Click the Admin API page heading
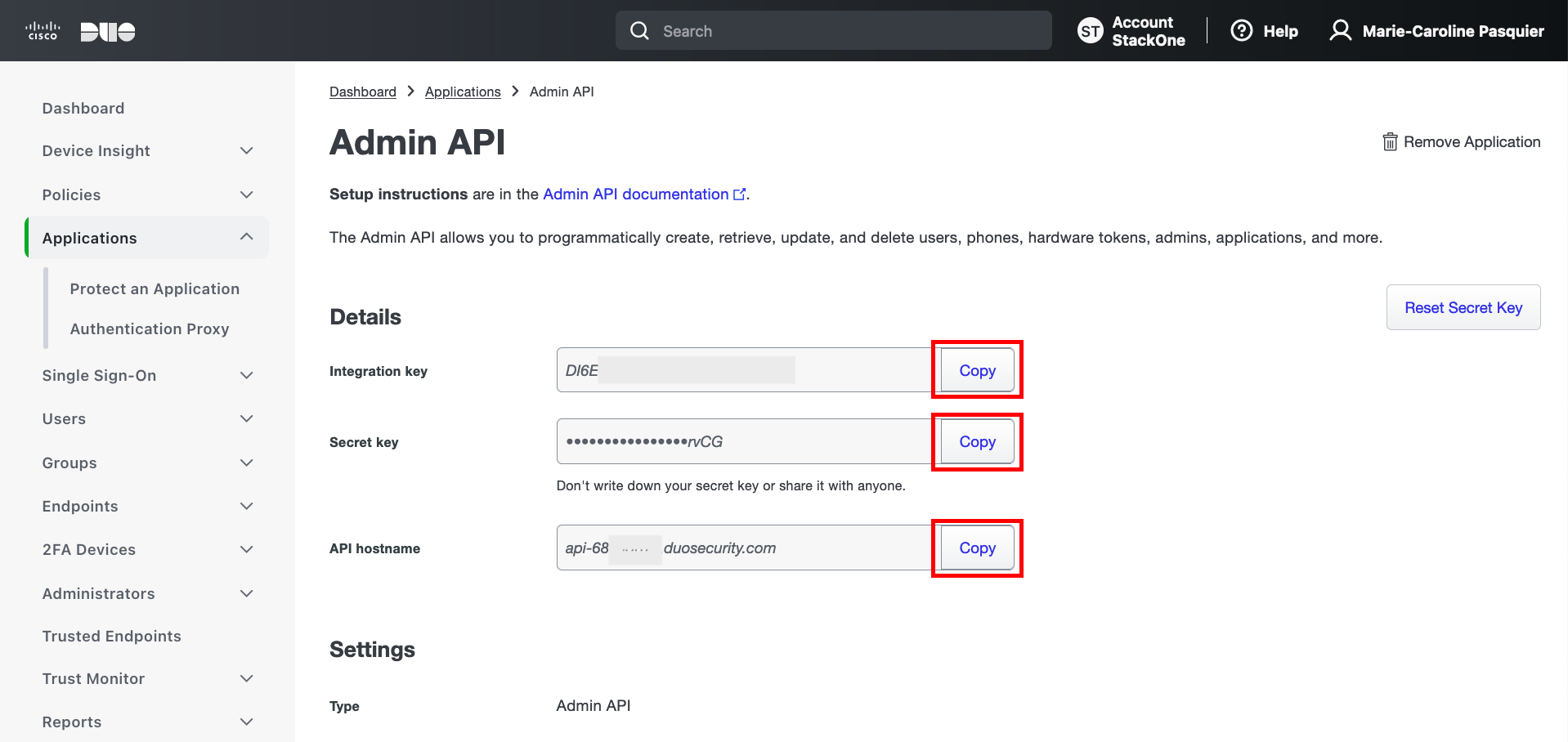 417,142
